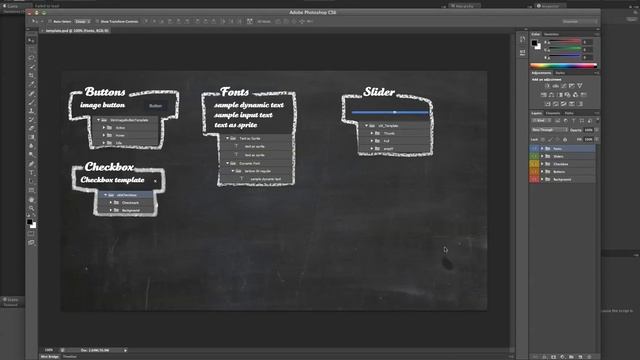Image resolution: width=640 pixels, height=360 pixels.
Task: Expand the Fonts layer group
Action: [x=542, y=149]
